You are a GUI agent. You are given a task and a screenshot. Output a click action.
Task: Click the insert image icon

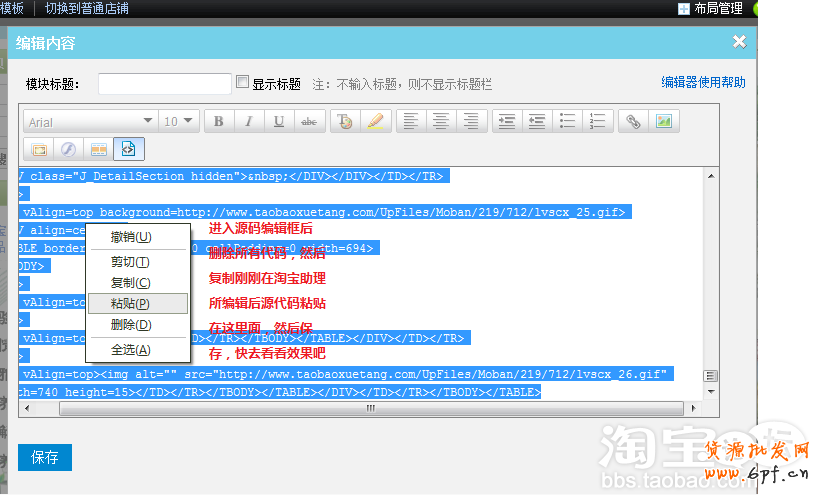[662, 121]
